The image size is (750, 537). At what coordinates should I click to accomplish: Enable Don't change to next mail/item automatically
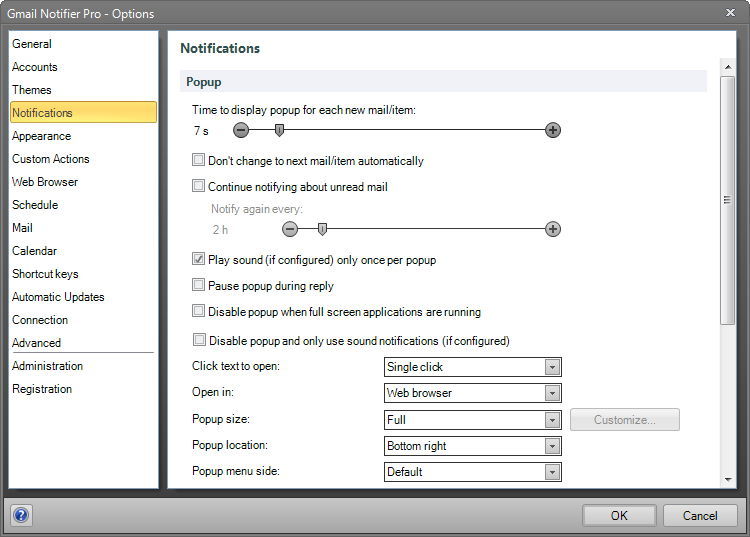(x=198, y=160)
